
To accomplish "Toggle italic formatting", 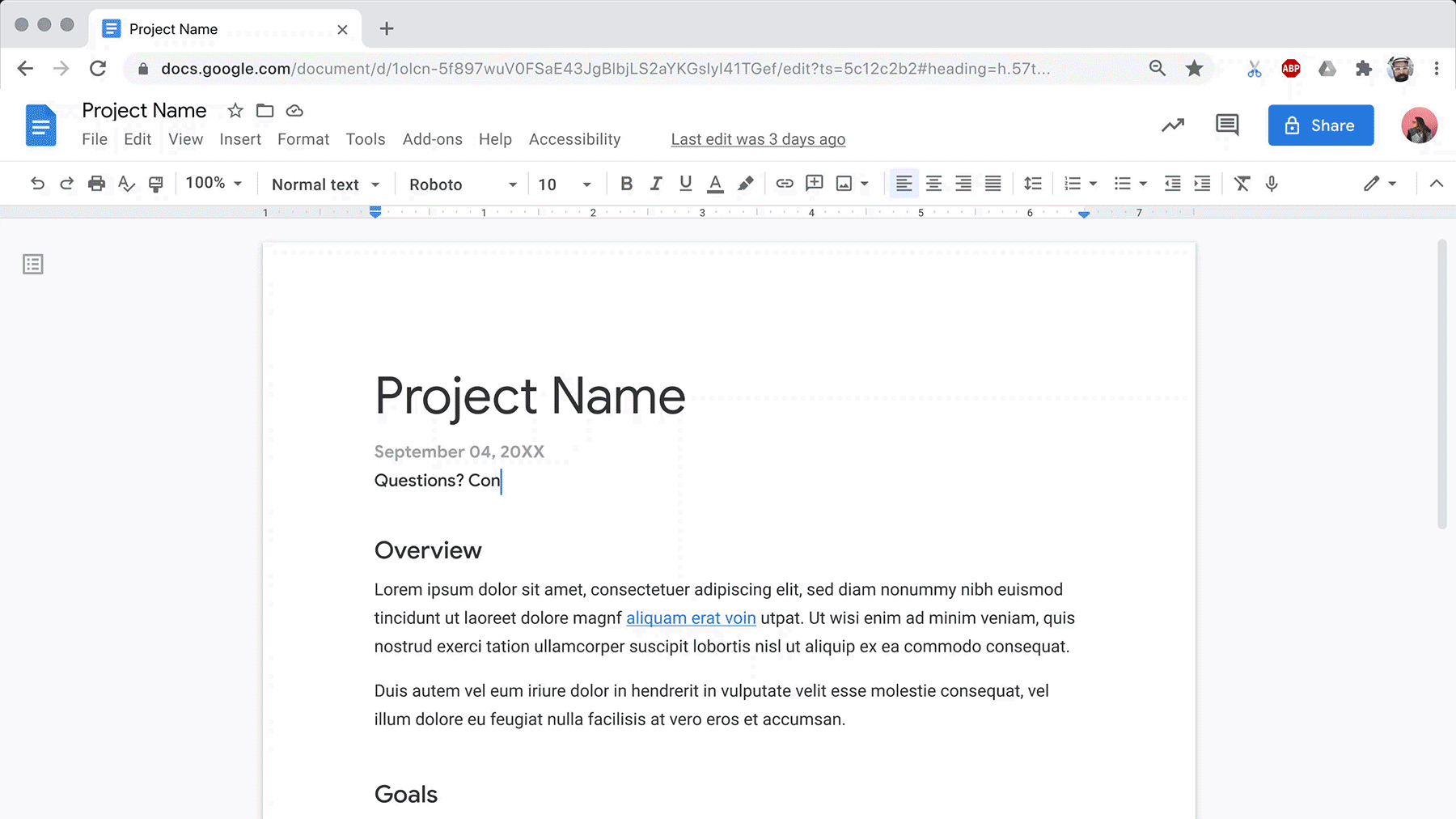I will pyautogui.click(x=656, y=184).
